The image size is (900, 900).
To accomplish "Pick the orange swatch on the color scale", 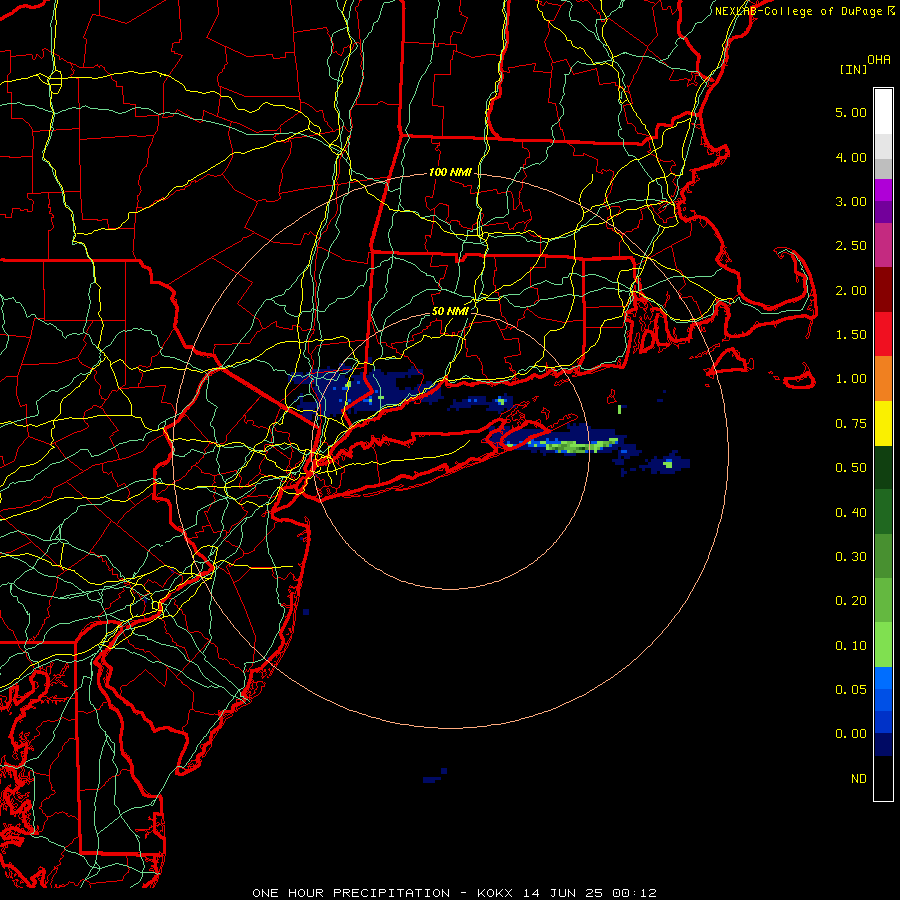I will (x=883, y=378).
